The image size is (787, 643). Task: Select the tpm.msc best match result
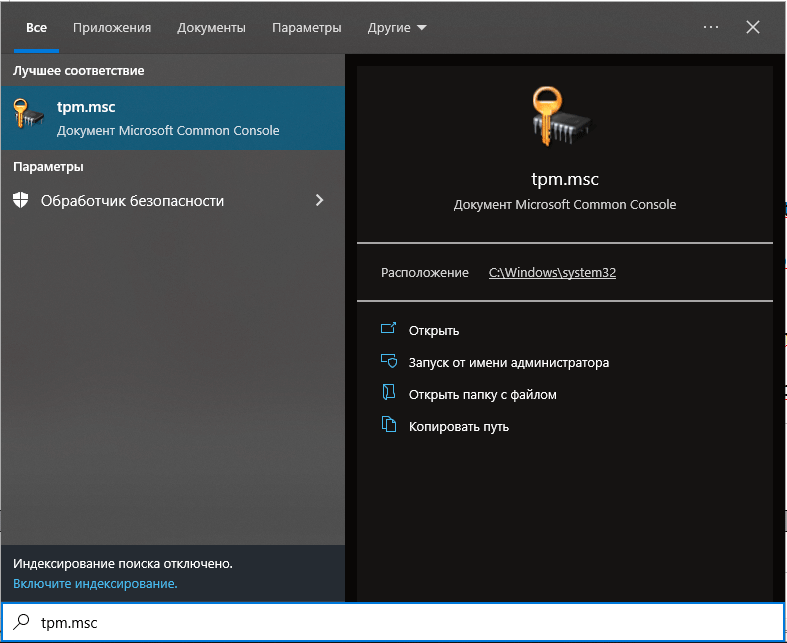click(173, 118)
